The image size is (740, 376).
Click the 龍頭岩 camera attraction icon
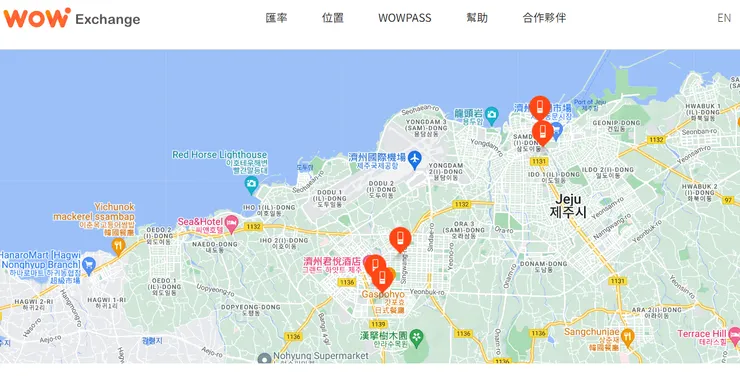click(491, 114)
